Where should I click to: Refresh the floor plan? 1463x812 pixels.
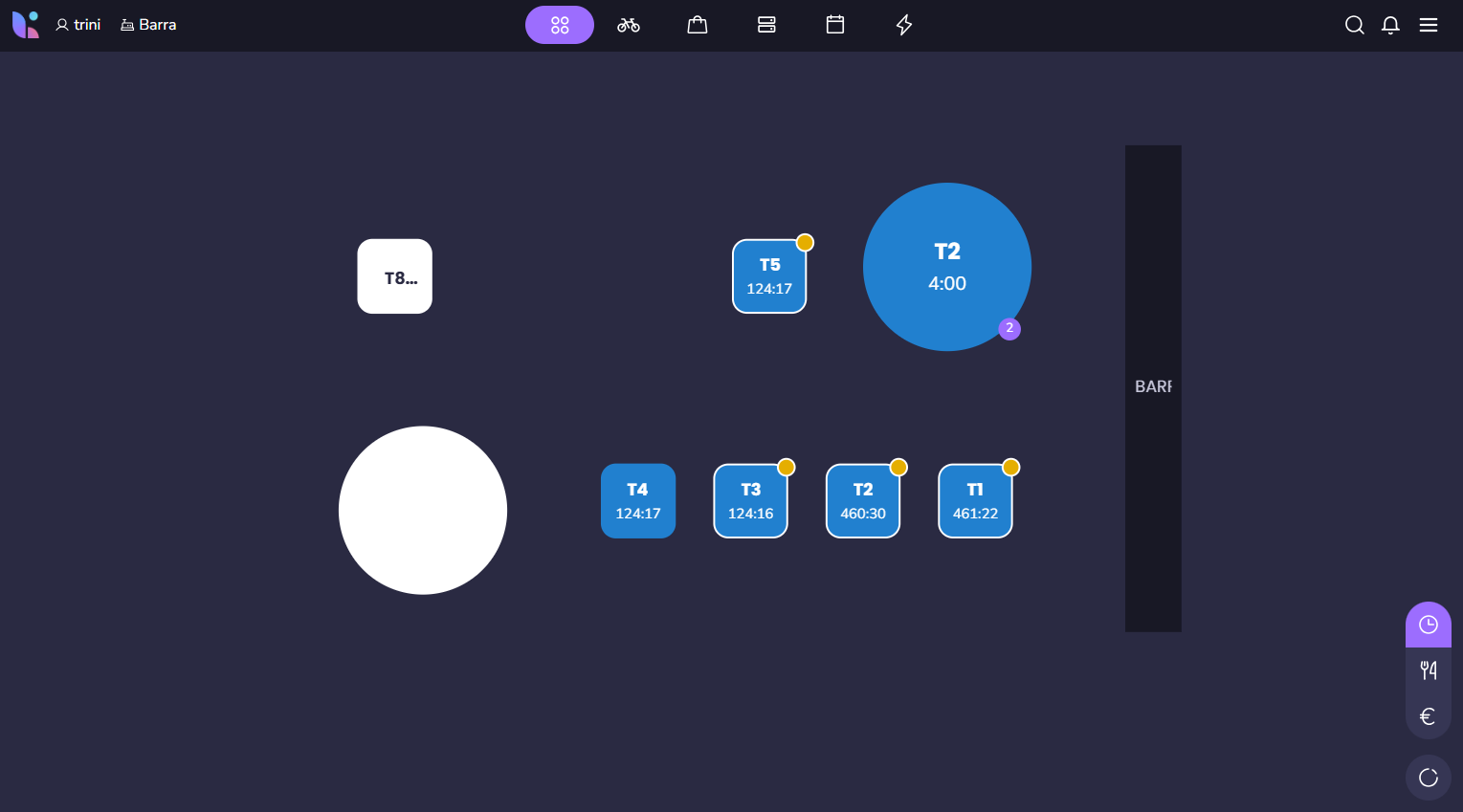tap(1429, 778)
